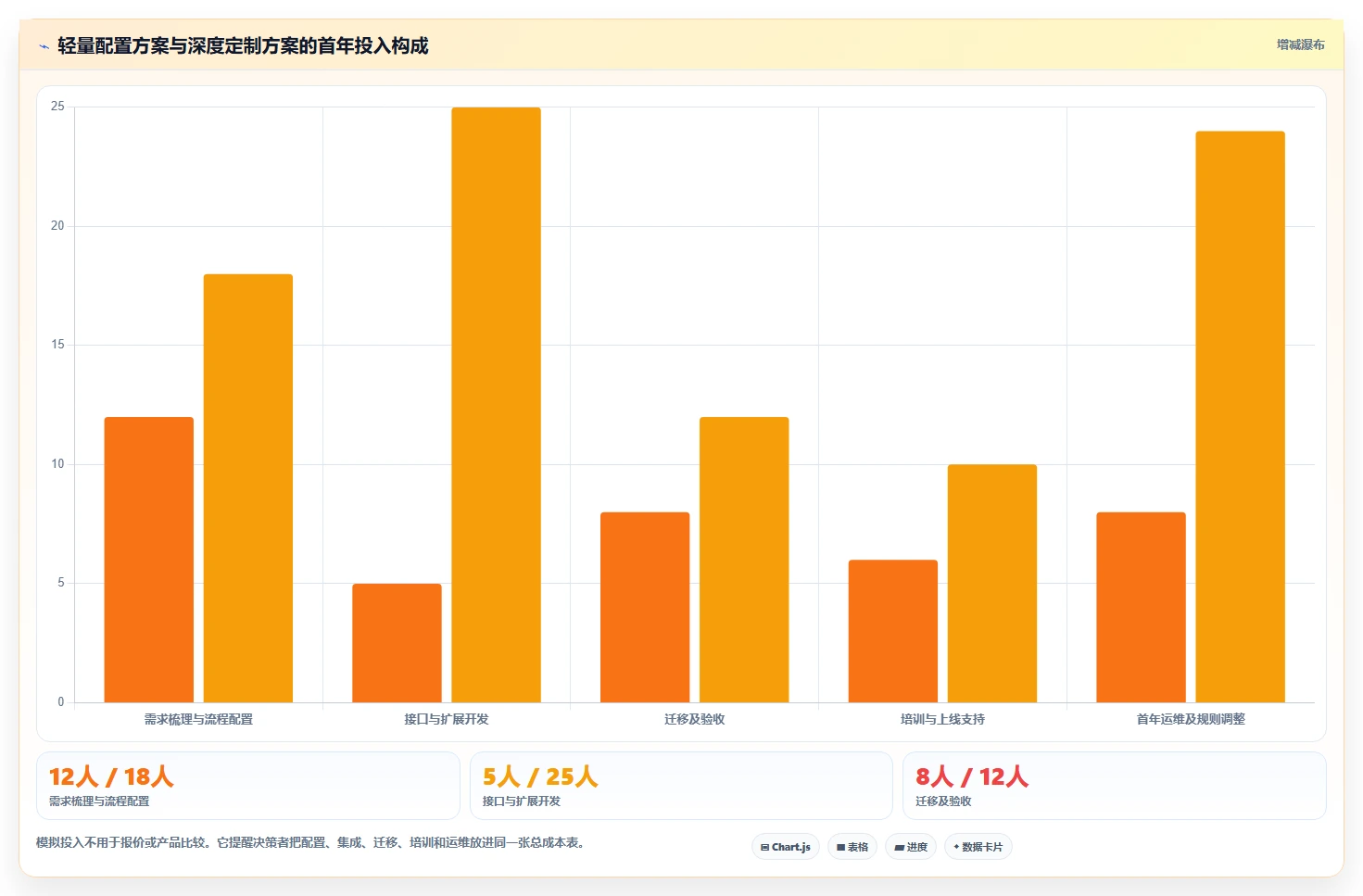Click the x-axis label 接口与扩展开发

(447, 719)
